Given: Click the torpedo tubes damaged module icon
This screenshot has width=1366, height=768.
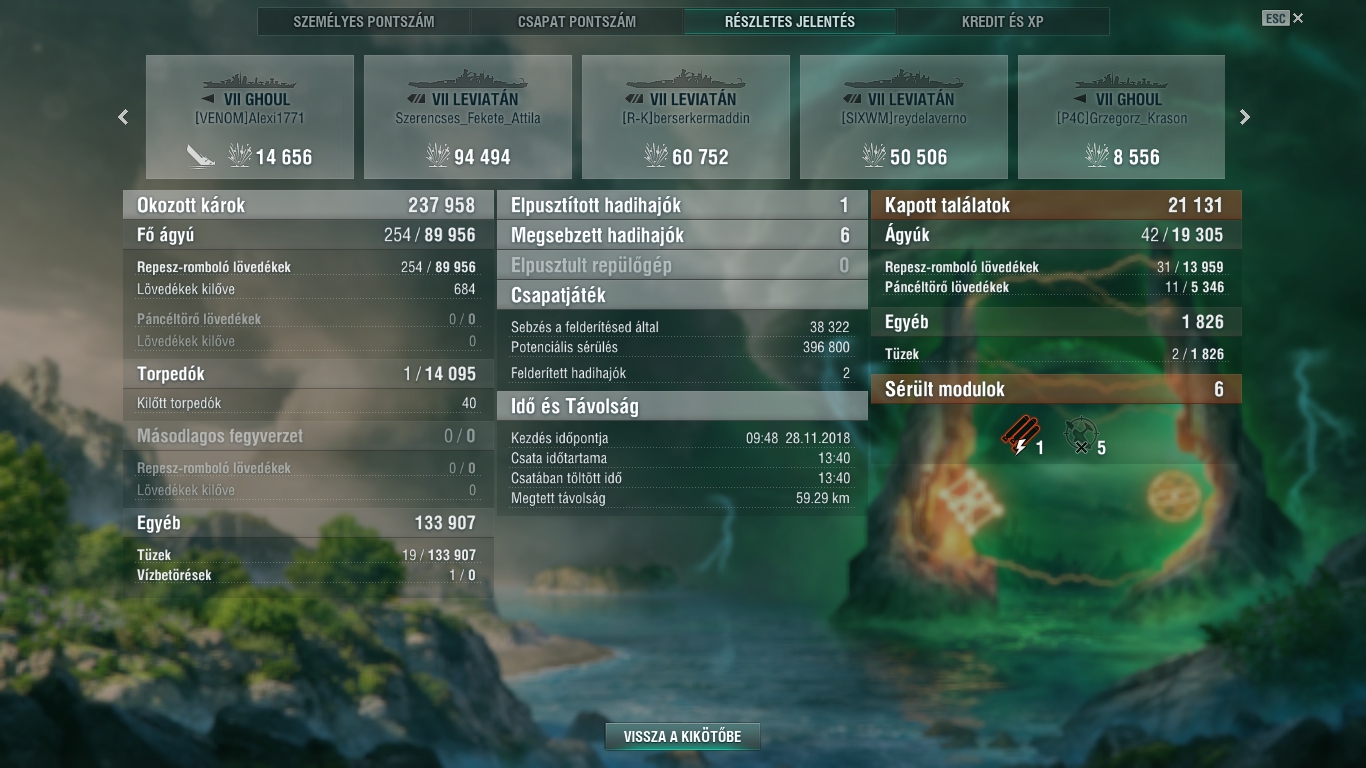Looking at the screenshot, I should click(x=1021, y=437).
